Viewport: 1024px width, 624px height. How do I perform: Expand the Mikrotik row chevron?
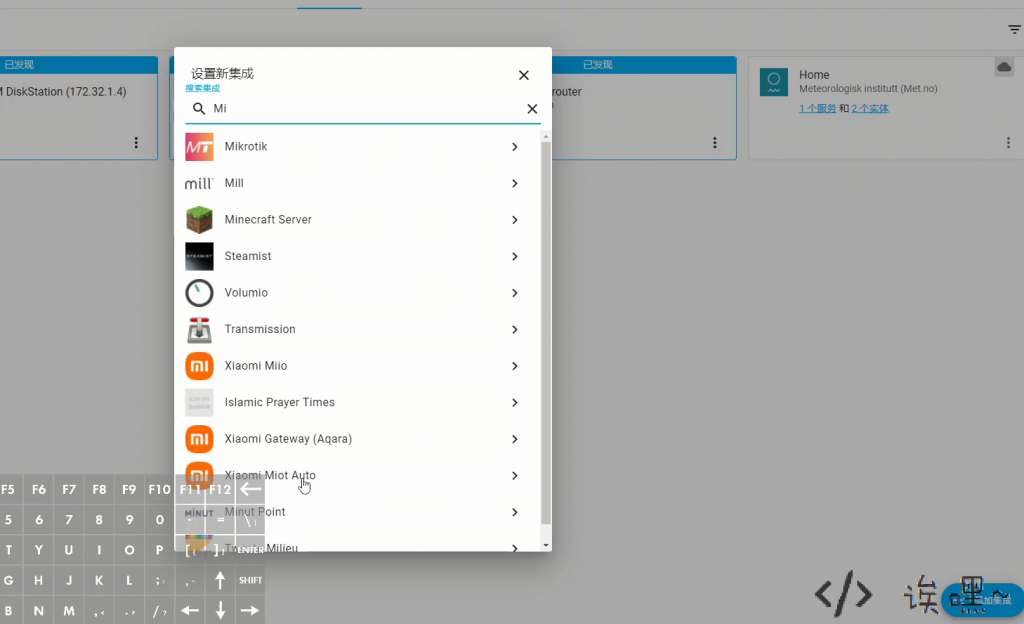(515, 147)
